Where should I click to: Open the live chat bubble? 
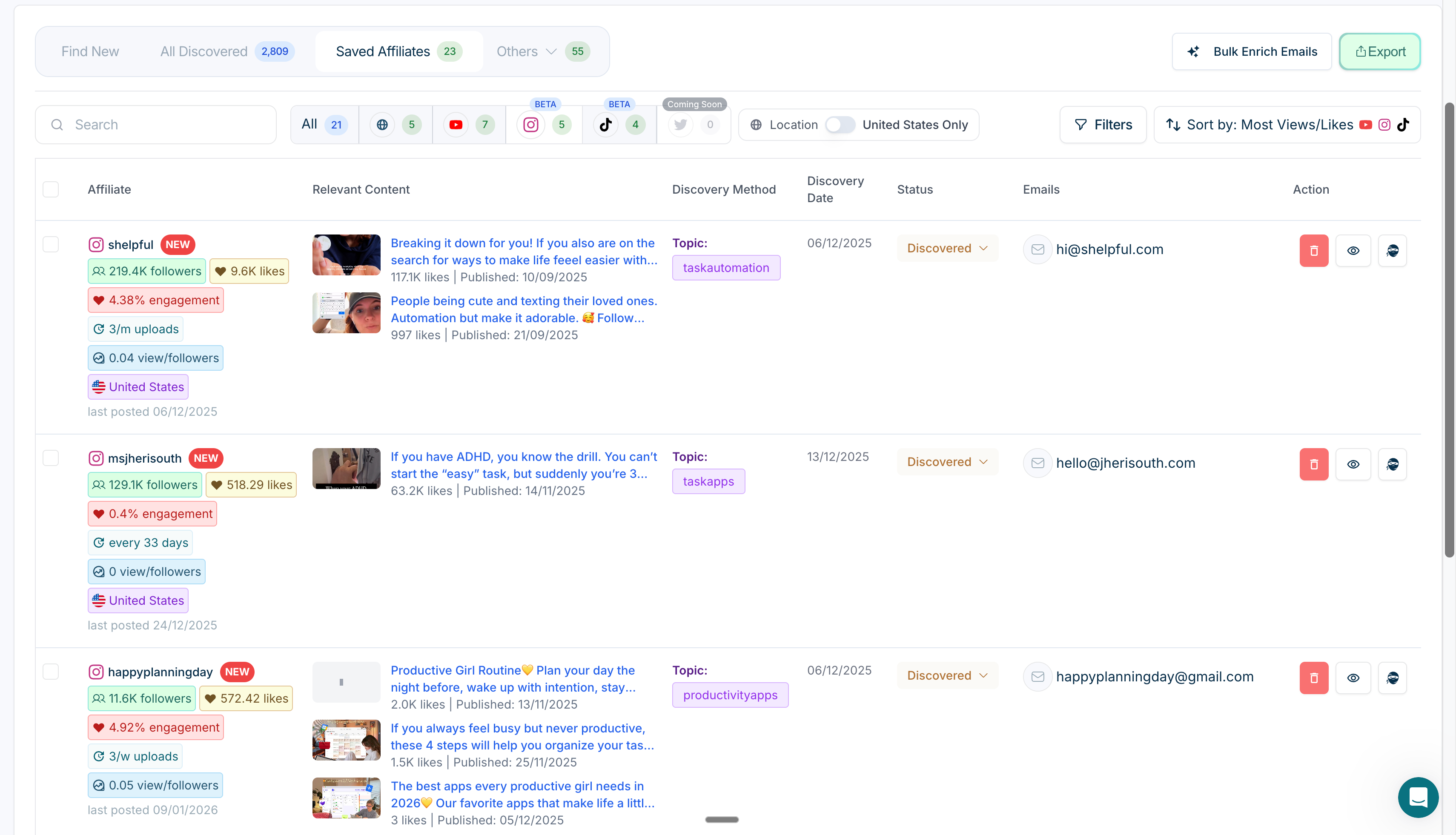[x=1418, y=798]
